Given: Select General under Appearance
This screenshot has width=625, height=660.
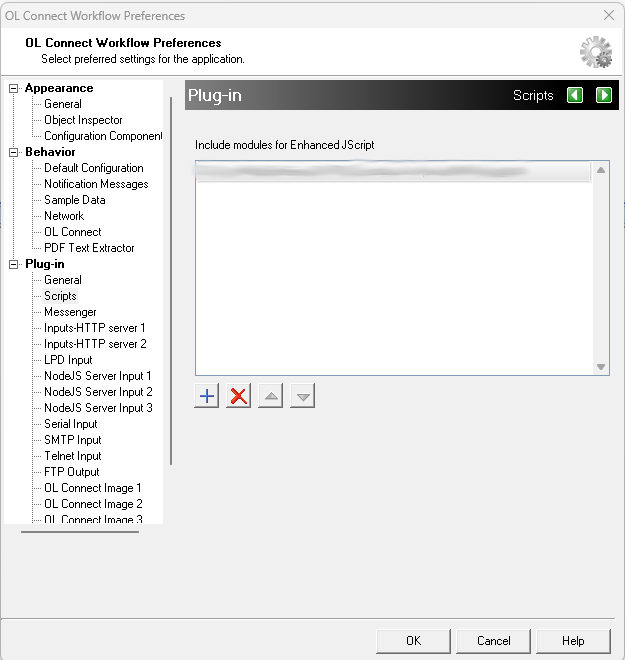Looking at the screenshot, I should [63, 104].
